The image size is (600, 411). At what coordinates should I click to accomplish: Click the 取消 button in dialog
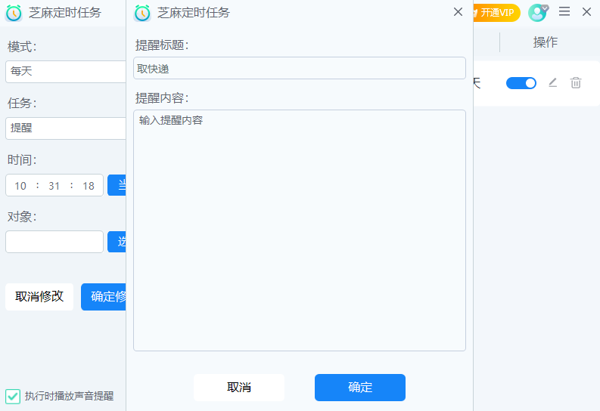point(239,387)
